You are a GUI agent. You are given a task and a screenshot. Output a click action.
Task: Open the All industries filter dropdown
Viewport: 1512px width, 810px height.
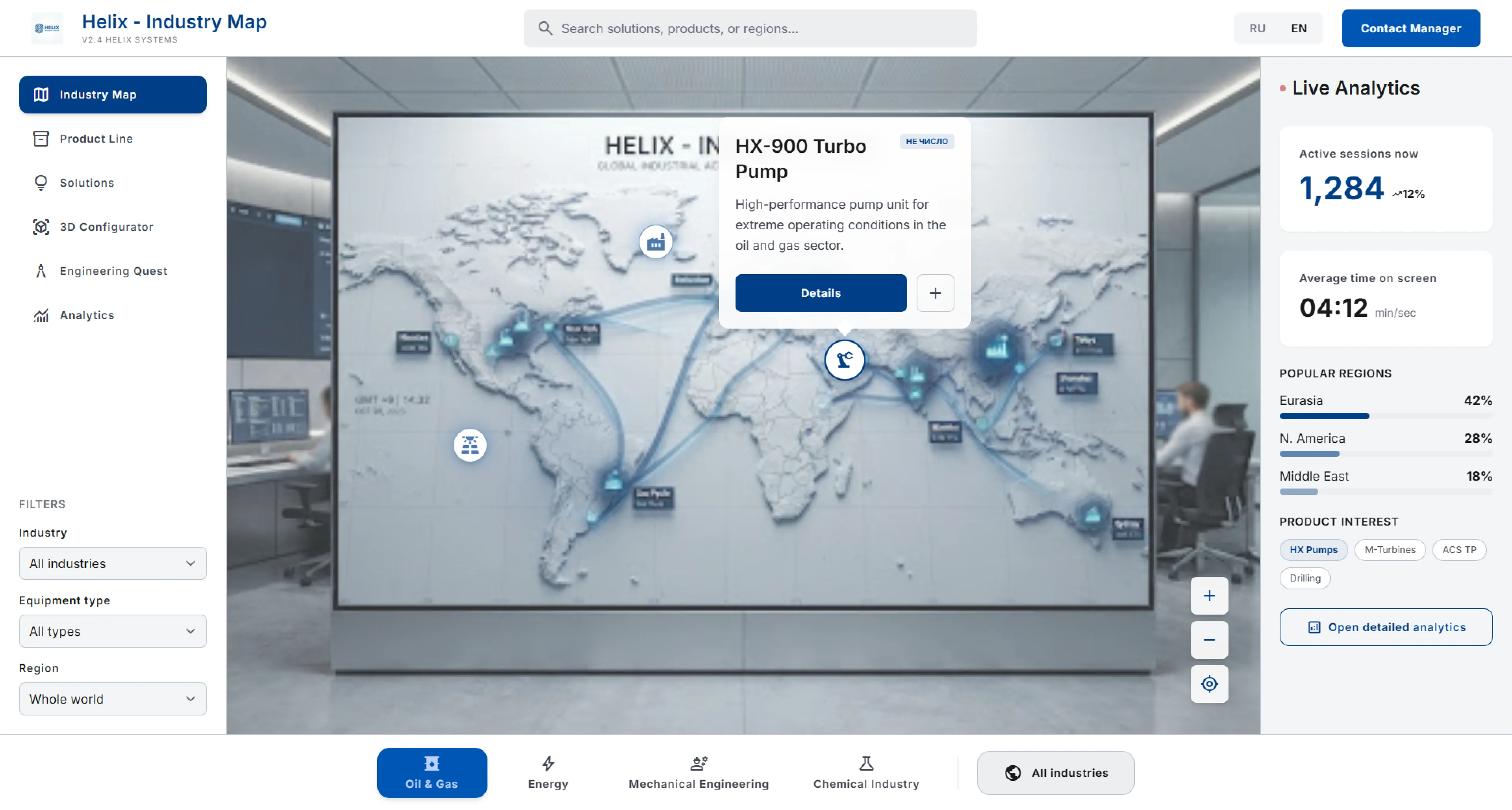[x=113, y=563]
